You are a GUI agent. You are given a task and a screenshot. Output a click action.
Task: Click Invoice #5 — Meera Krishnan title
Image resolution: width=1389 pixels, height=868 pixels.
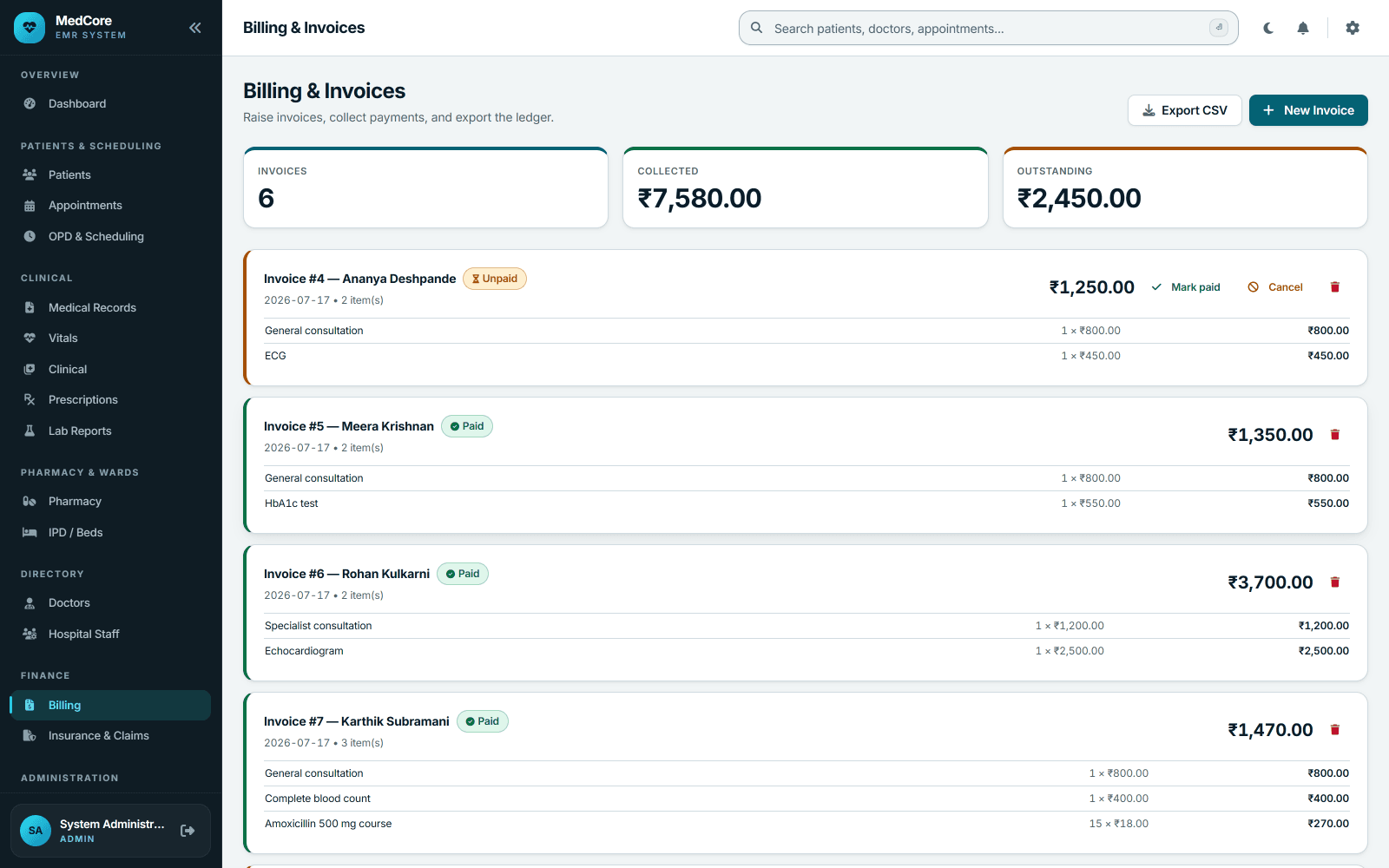[x=349, y=426]
